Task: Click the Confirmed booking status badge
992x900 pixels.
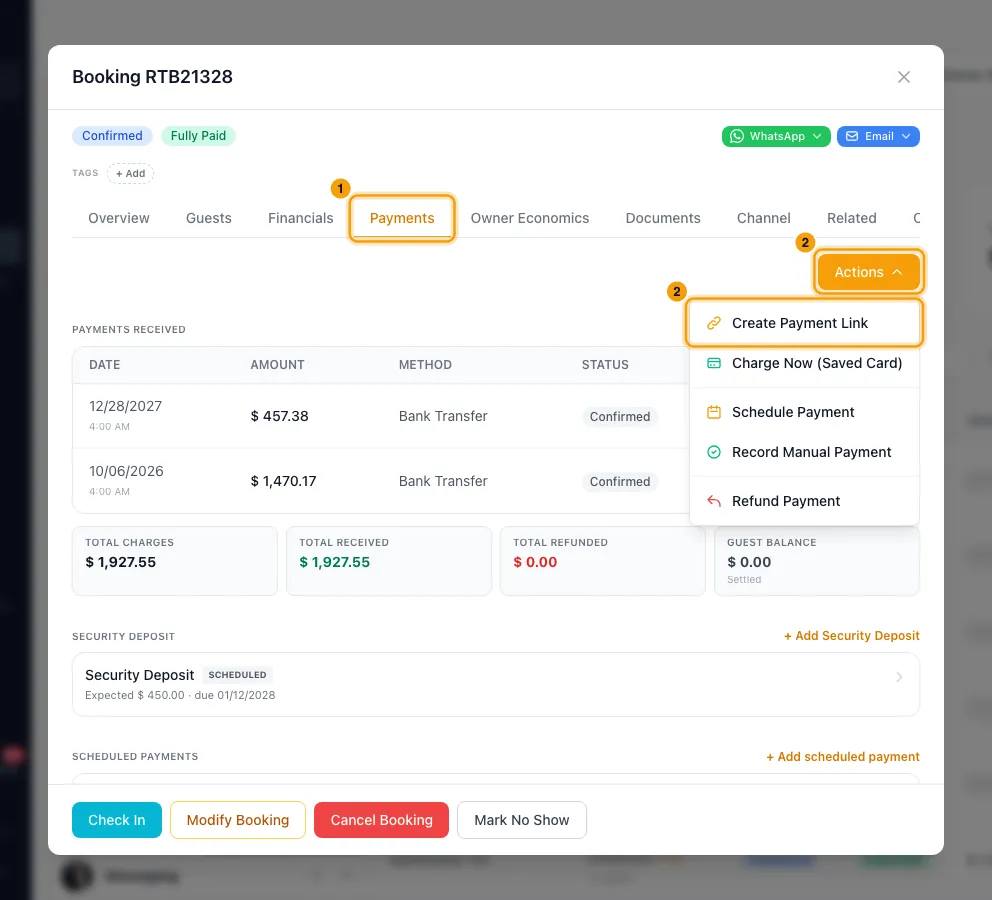Action: pyautogui.click(x=112, y=136)
